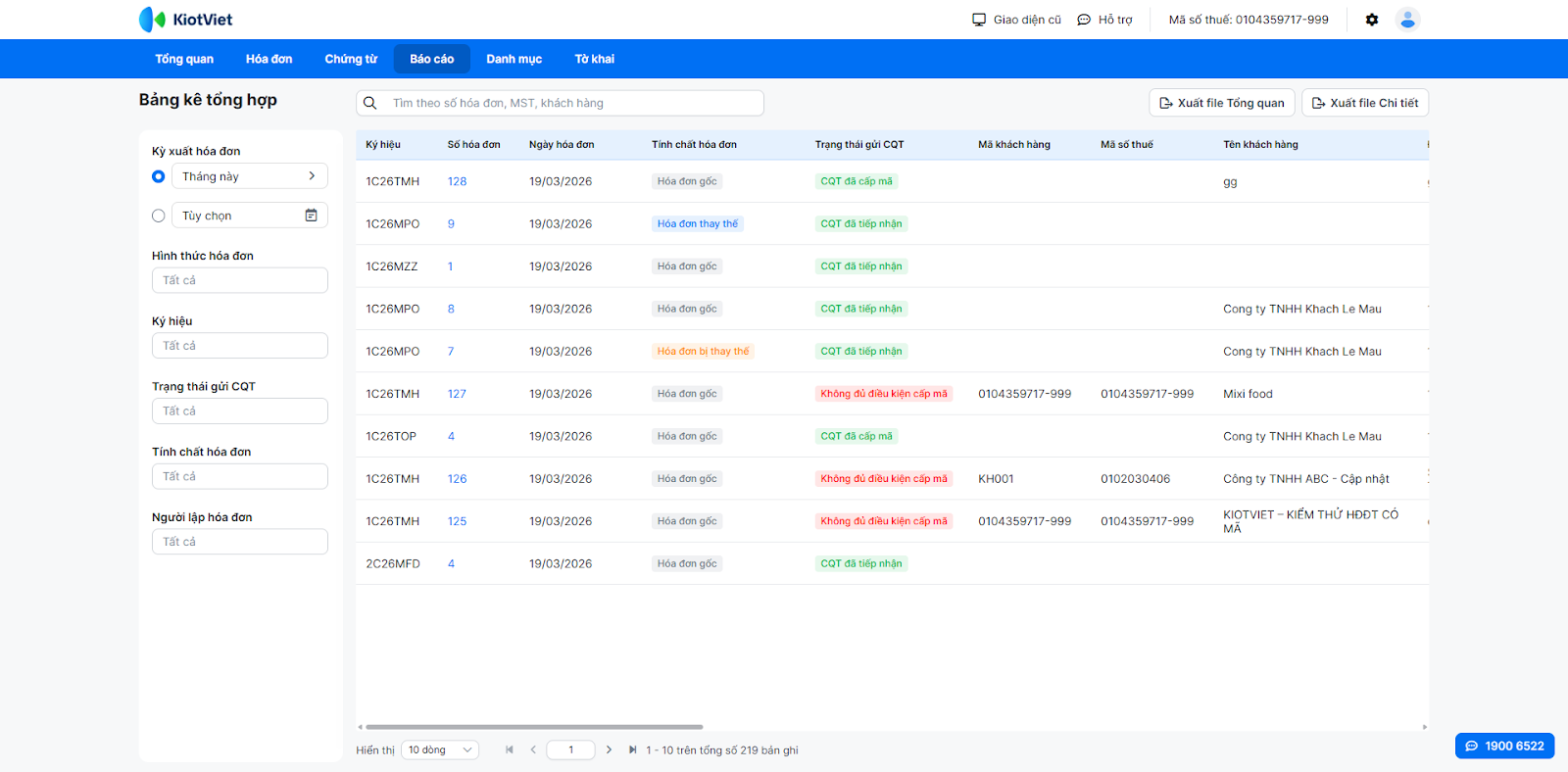Click the search magnifier icon

(370, 103)
